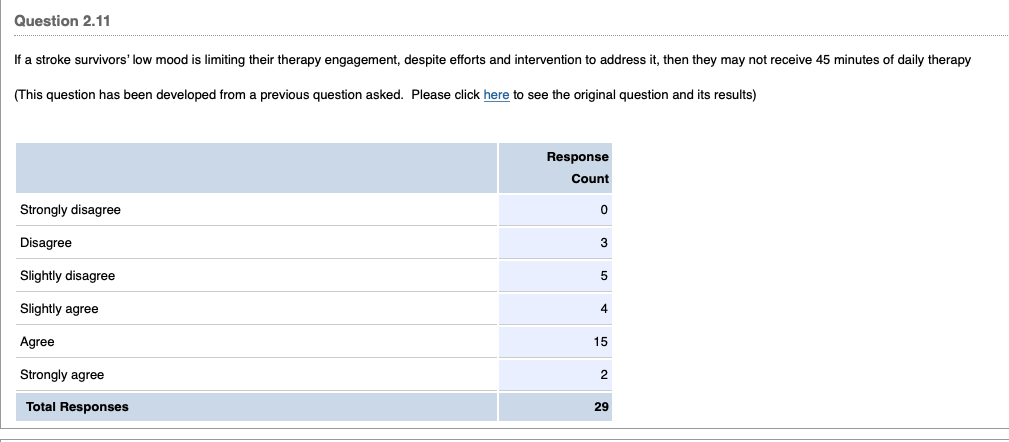The image size is (1009, 442).
Task: Click the "here" link to original question
Action: coord(496,95)
